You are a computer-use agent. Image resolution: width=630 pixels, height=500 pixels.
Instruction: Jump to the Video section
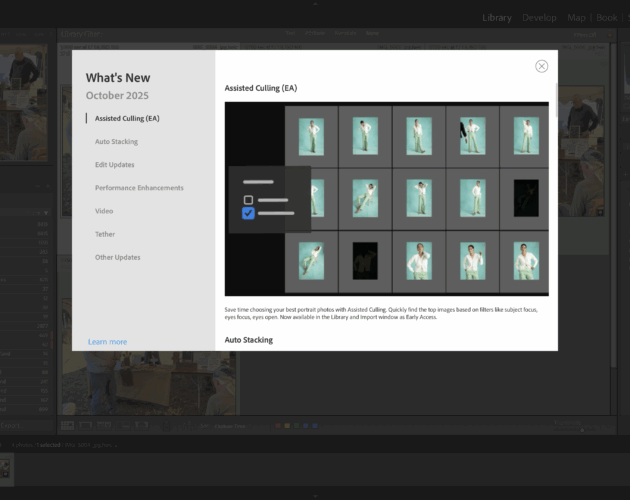pyautogui.click(x=104, y=211)
